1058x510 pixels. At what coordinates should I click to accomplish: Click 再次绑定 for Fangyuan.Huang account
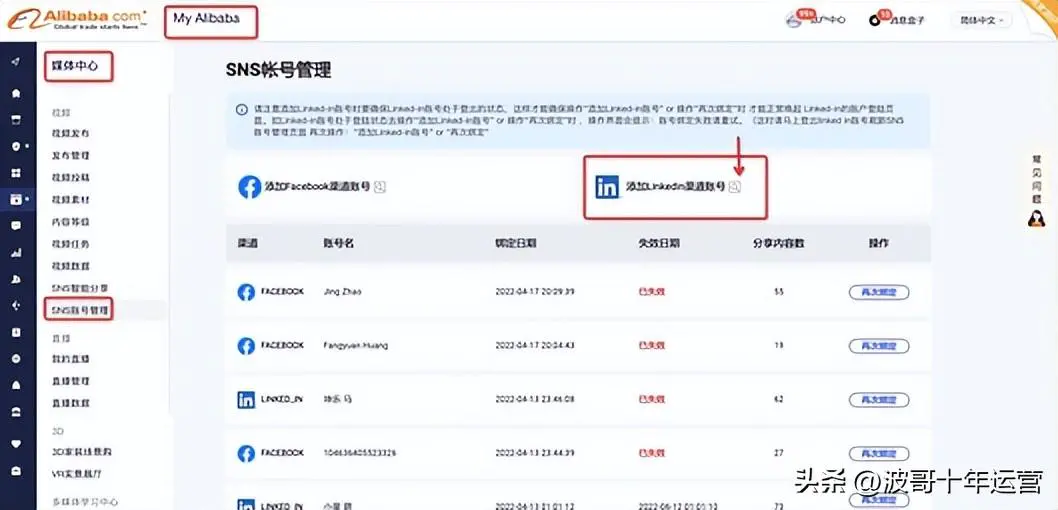[878, 346]
